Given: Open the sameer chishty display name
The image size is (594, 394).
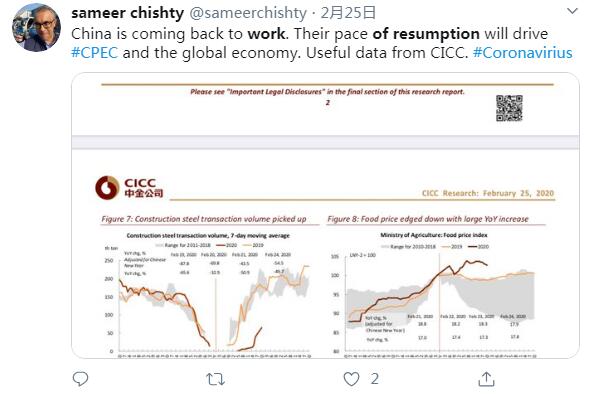Looking at the screenshot, I should 128,13.
